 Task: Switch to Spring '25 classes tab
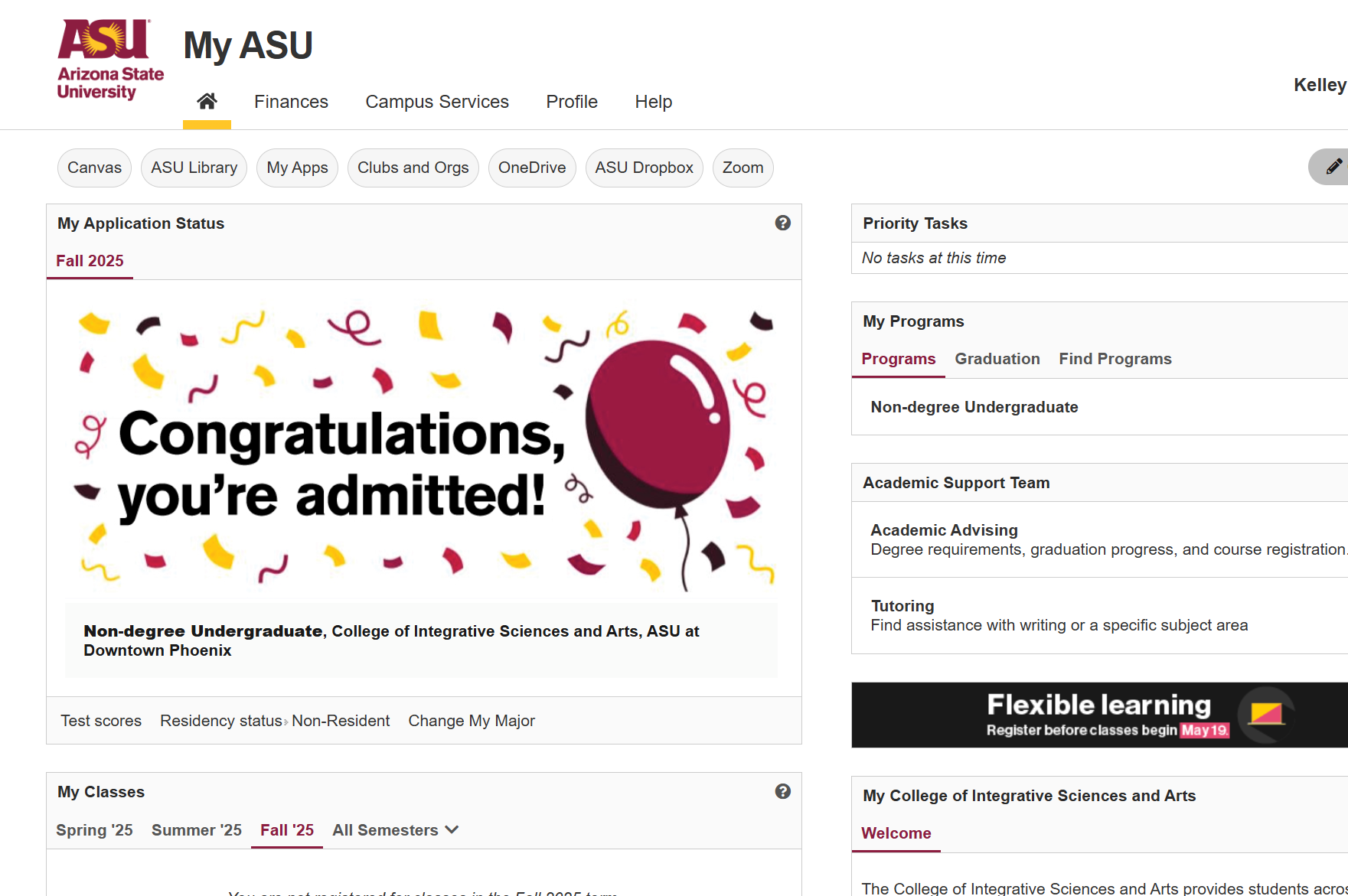point(94,830)
